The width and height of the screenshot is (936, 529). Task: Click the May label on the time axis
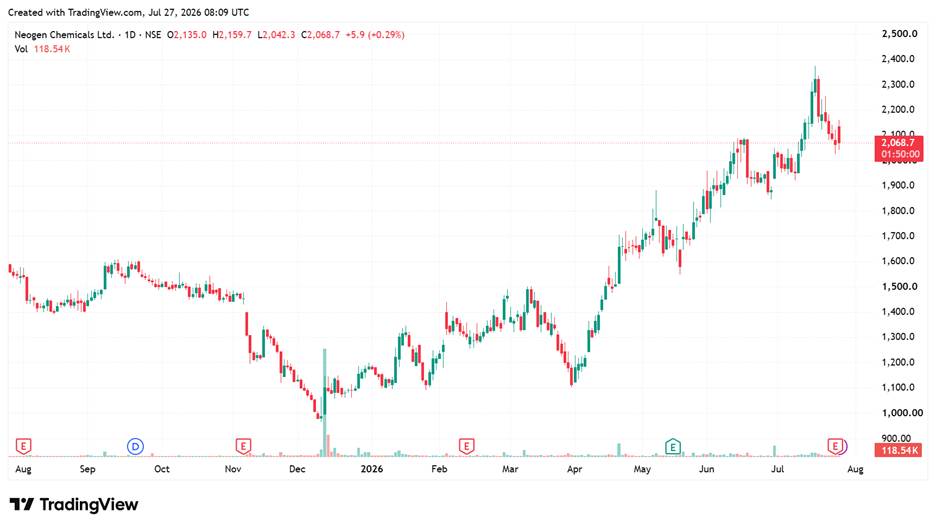click(642, 469)
